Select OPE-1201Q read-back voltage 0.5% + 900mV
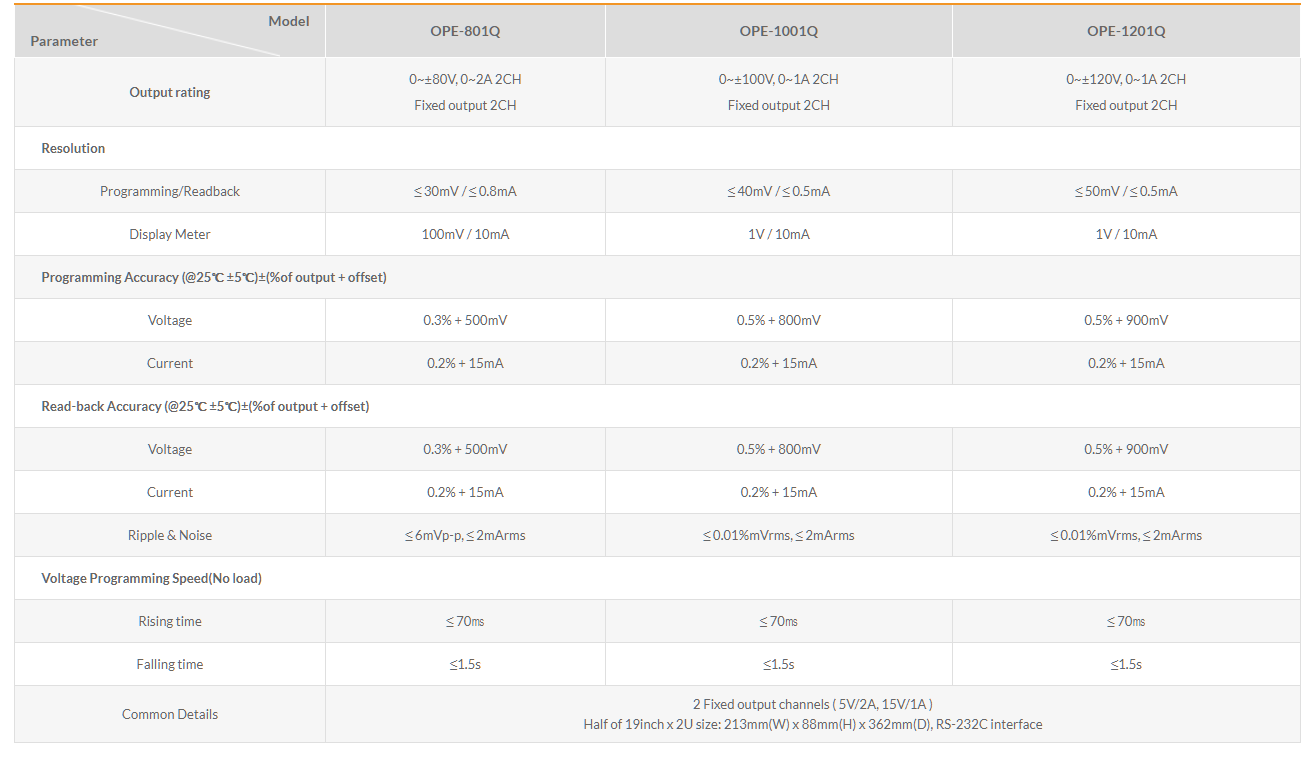The height and width of the screenshot is (767, 1316). pos(1126,449)
